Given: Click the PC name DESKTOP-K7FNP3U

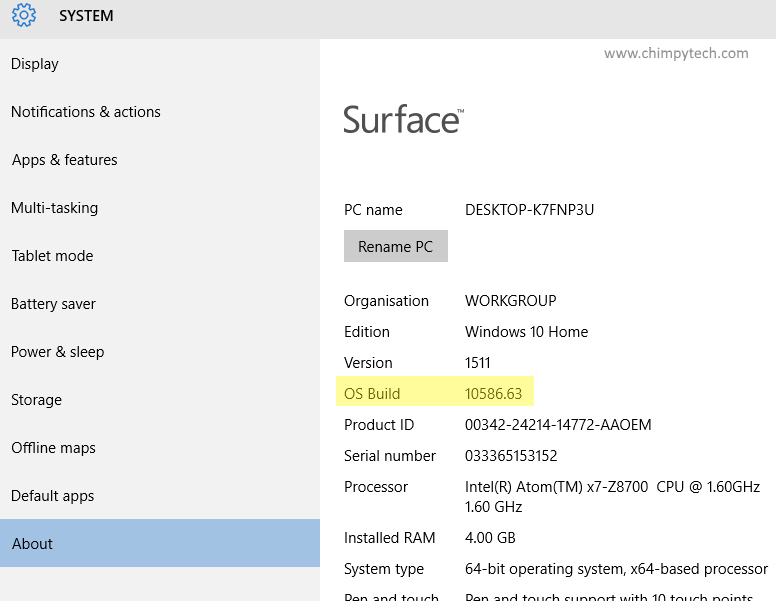Looking at the screenshot, I should [529, 210].
